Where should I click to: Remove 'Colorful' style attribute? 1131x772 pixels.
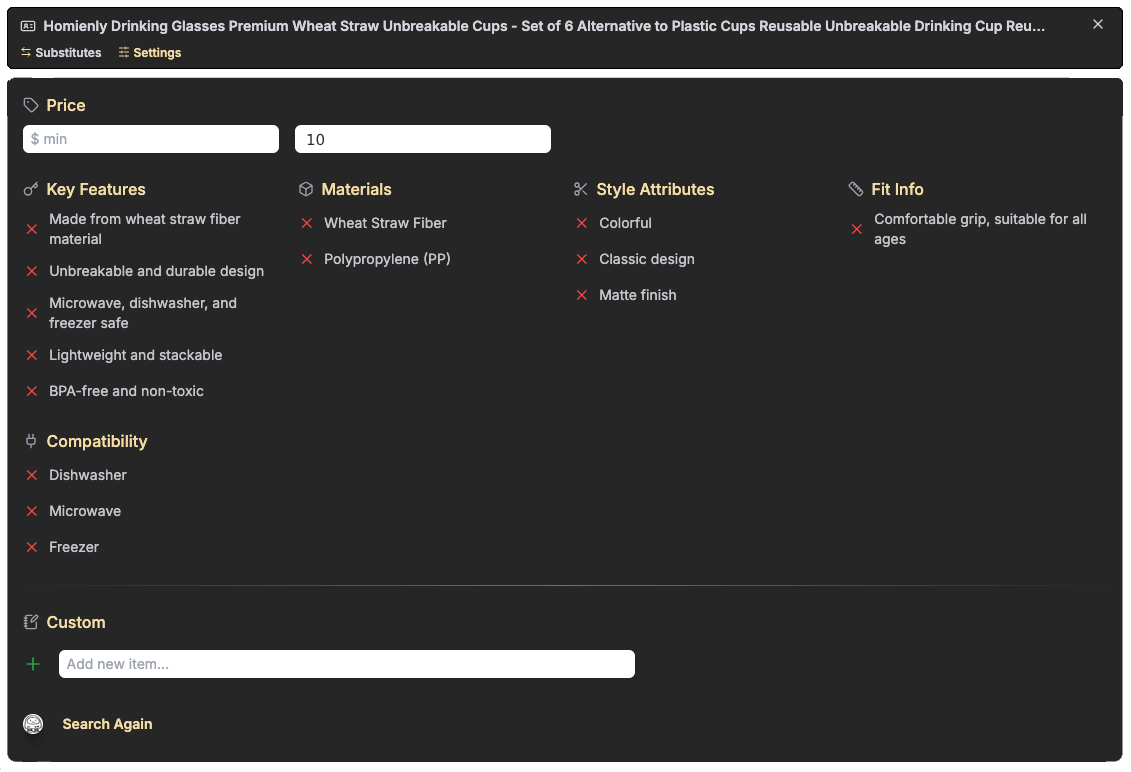(x=582, y=223)
